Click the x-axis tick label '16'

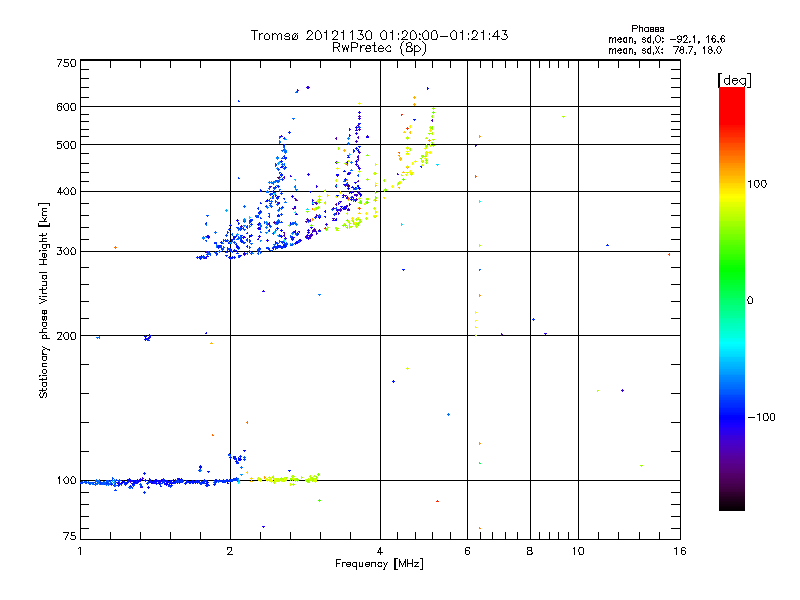(680, 551)
